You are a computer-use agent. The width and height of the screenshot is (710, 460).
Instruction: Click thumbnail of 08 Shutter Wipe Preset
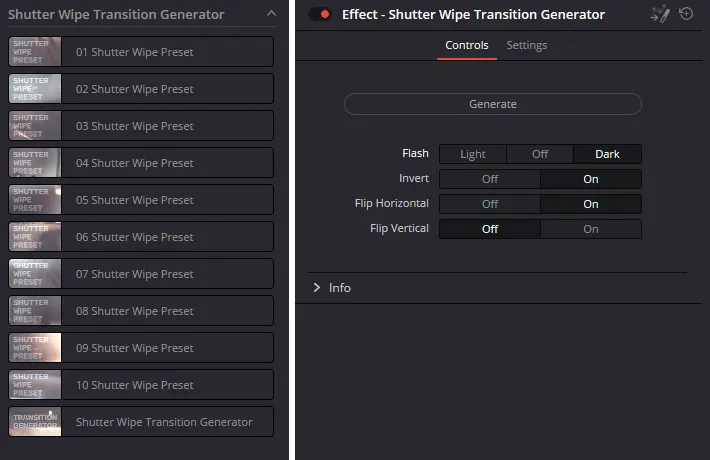pos(35,311)
